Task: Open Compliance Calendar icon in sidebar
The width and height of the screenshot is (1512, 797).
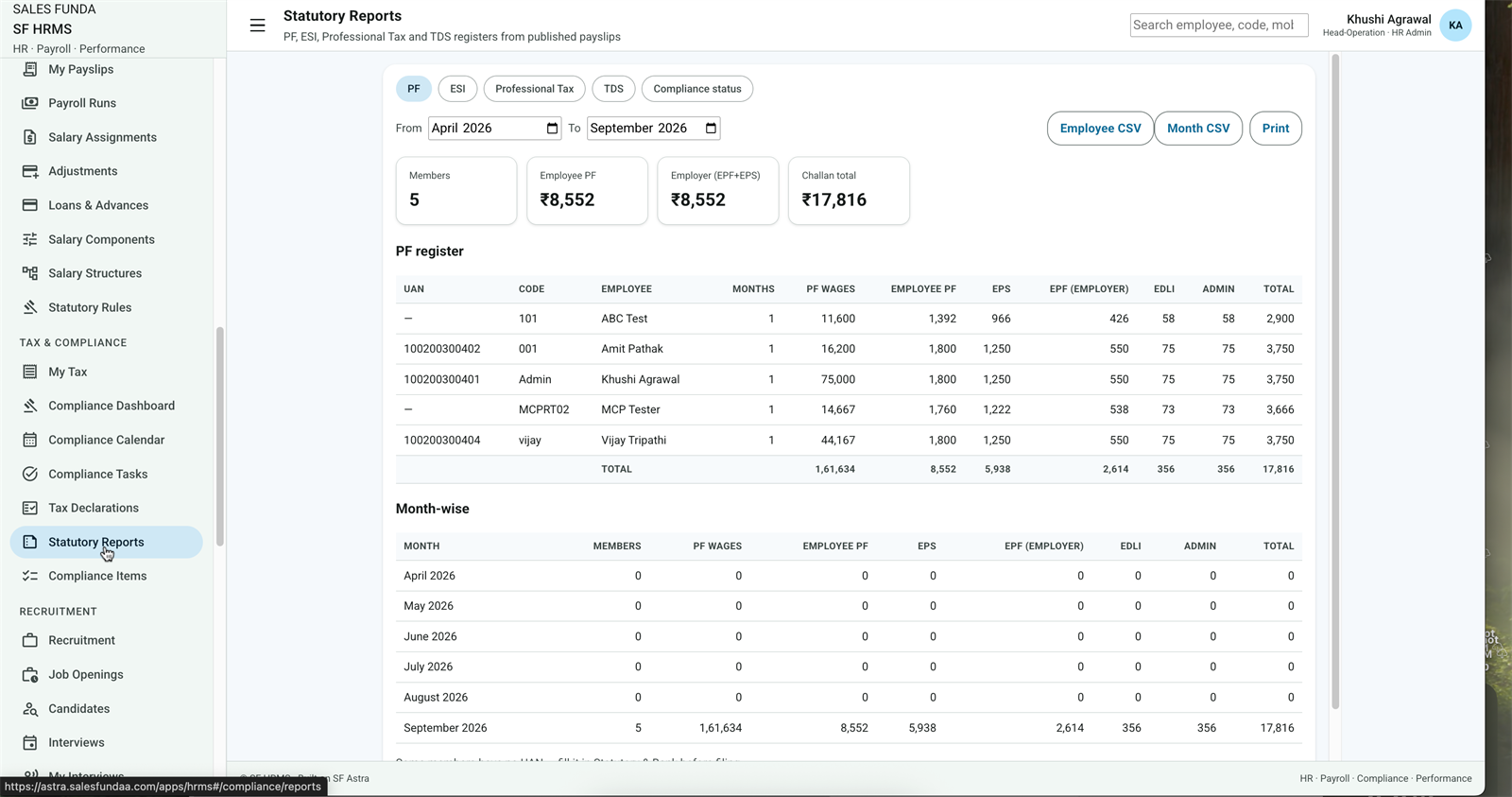Action: pos(30,440)
